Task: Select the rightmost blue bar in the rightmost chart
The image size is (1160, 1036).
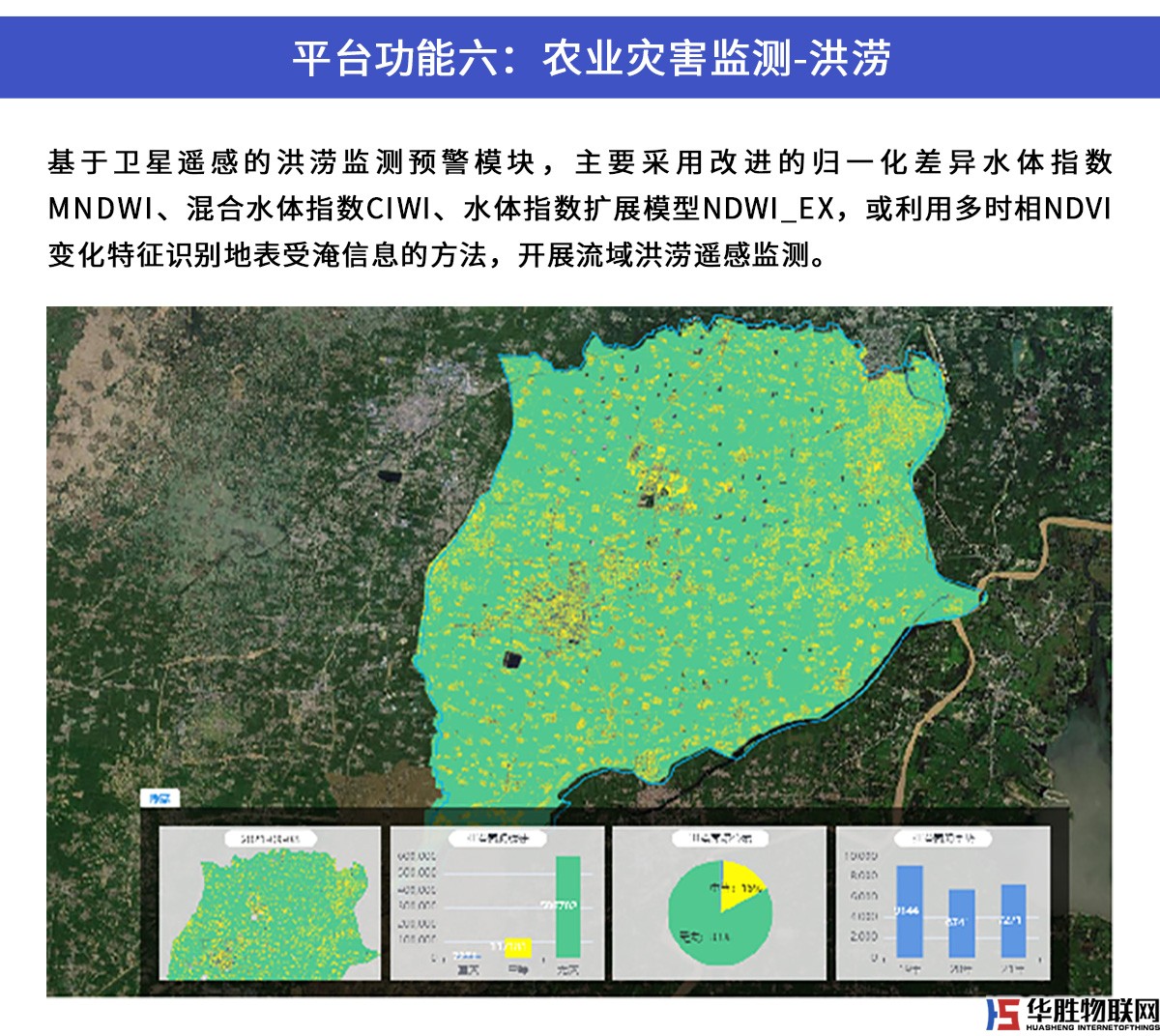Action: tap(1012, 920)
